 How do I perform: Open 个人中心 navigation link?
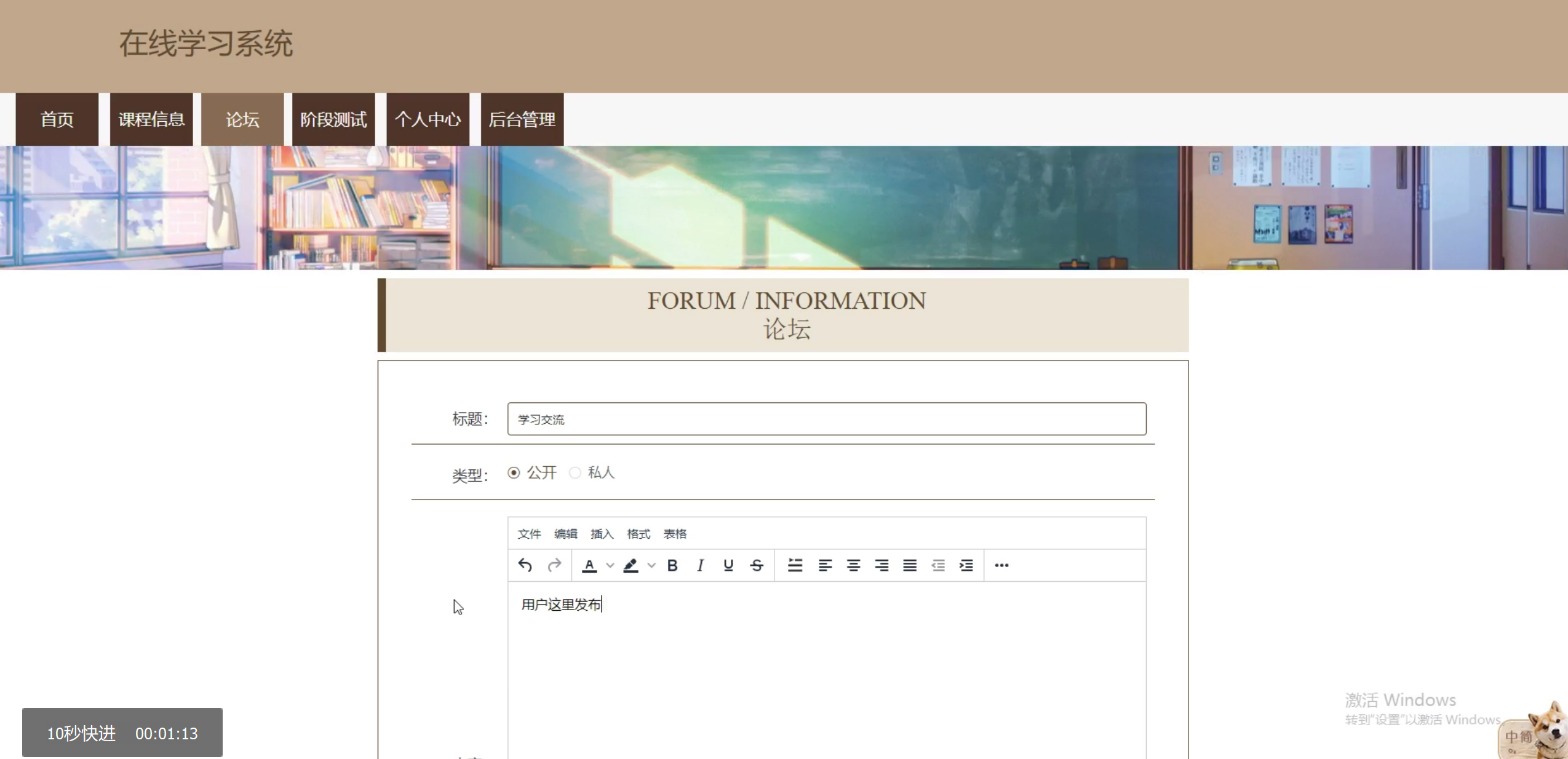point(428,119)
